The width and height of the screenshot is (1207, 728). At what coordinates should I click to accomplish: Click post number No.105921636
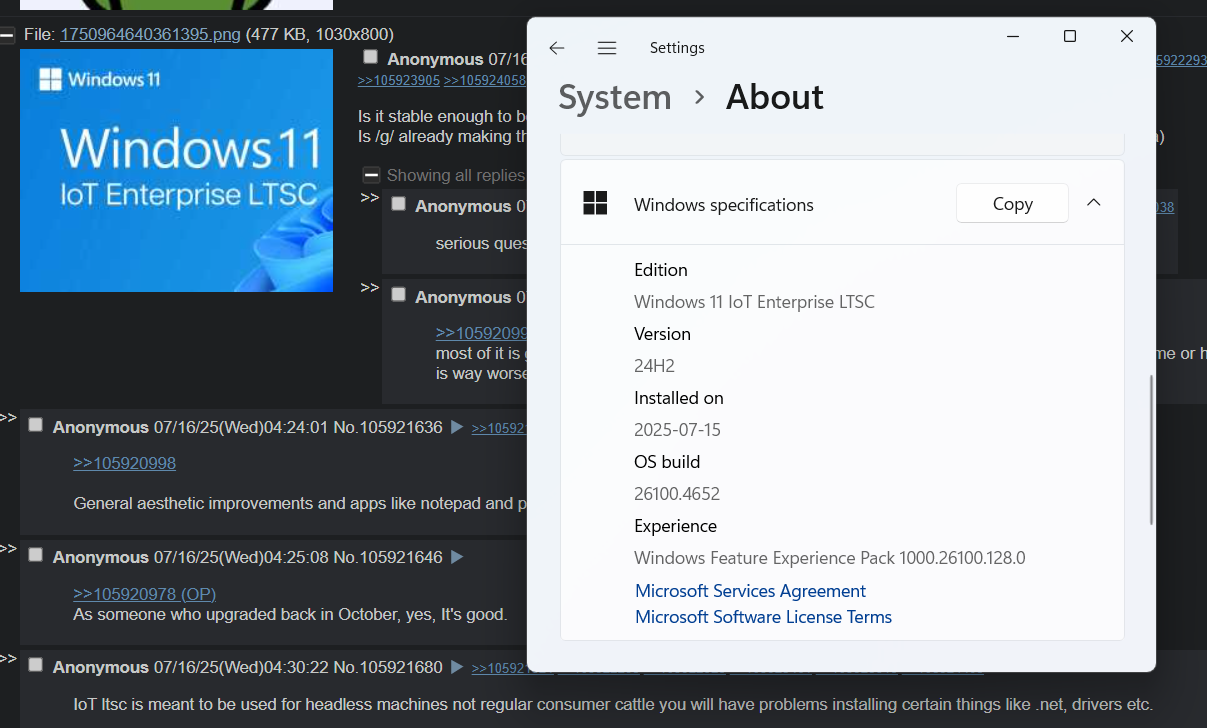(x=388, y=427)
